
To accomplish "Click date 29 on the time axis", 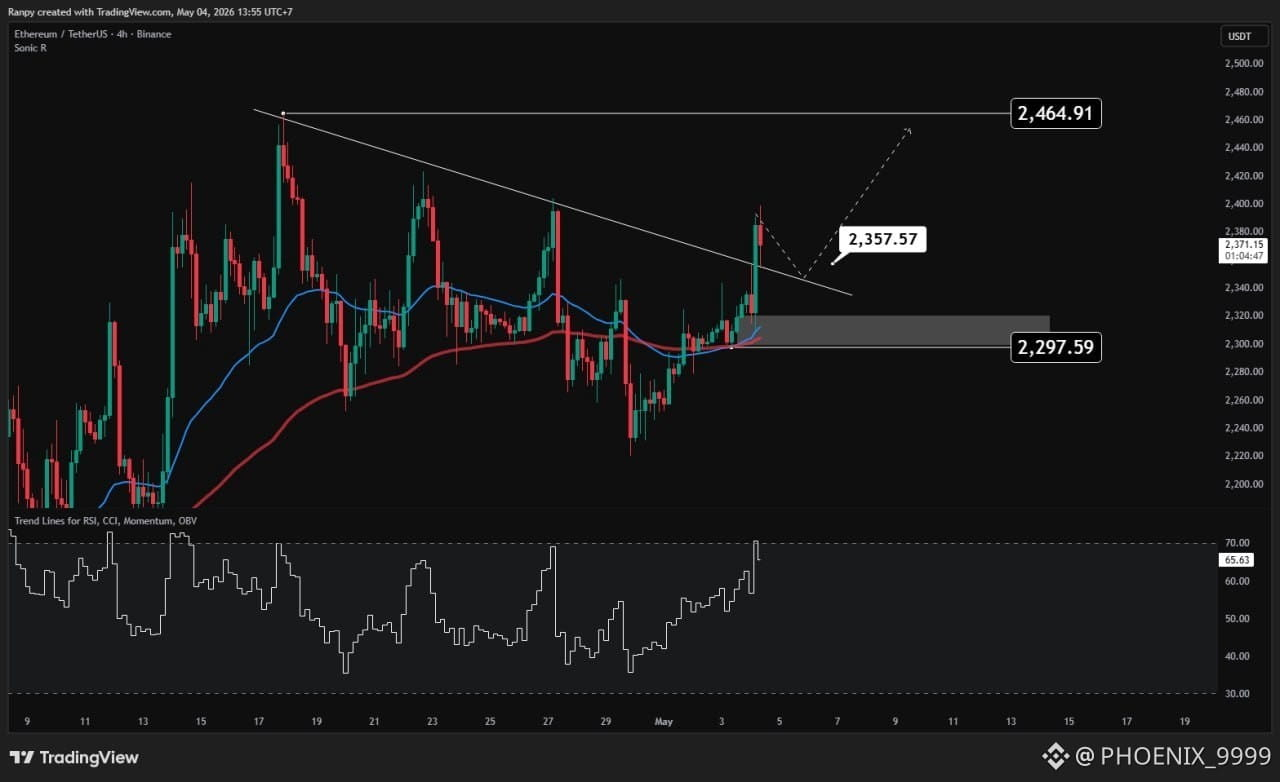I will tap(606, 720).
